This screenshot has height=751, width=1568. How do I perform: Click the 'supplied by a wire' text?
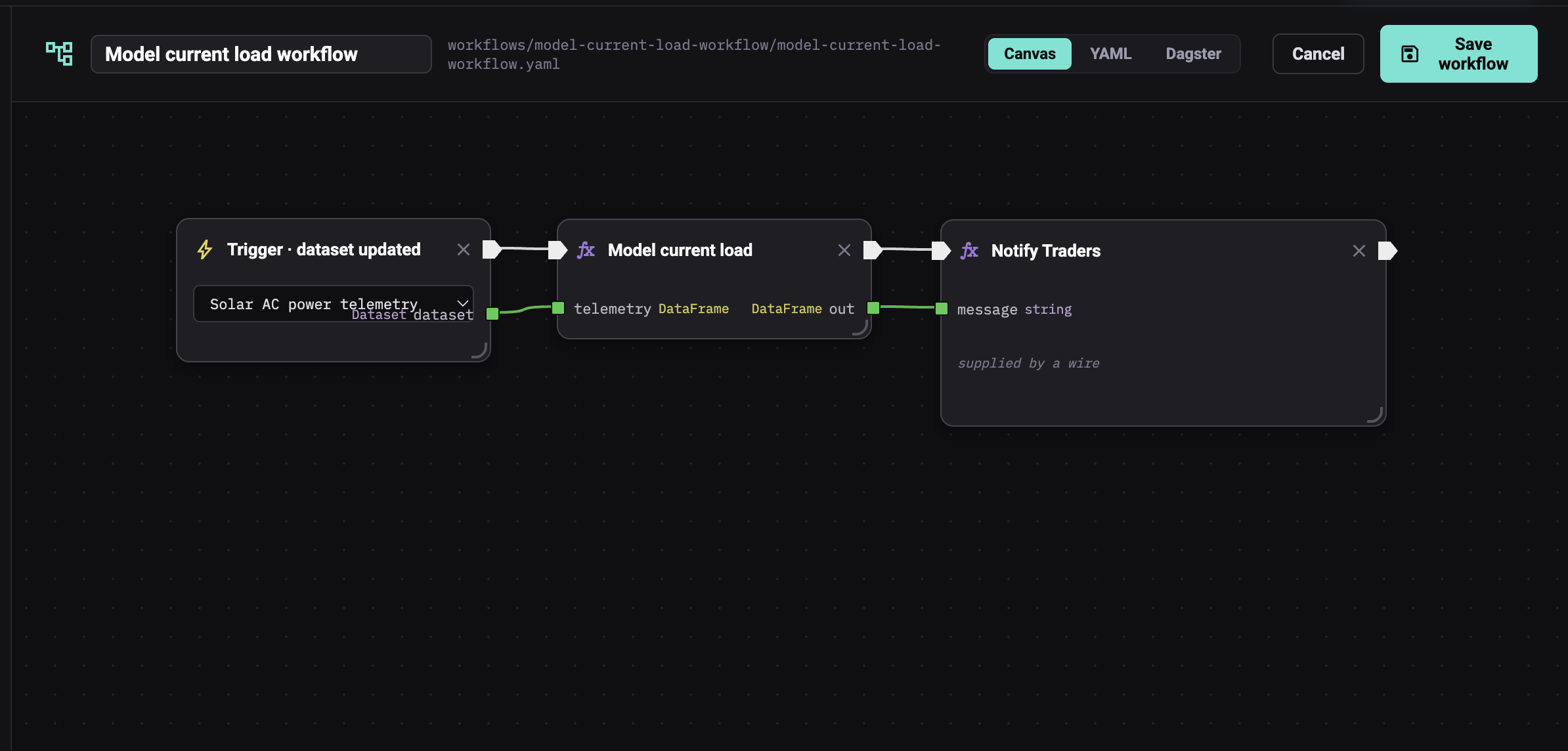[x=1028, y=363]
